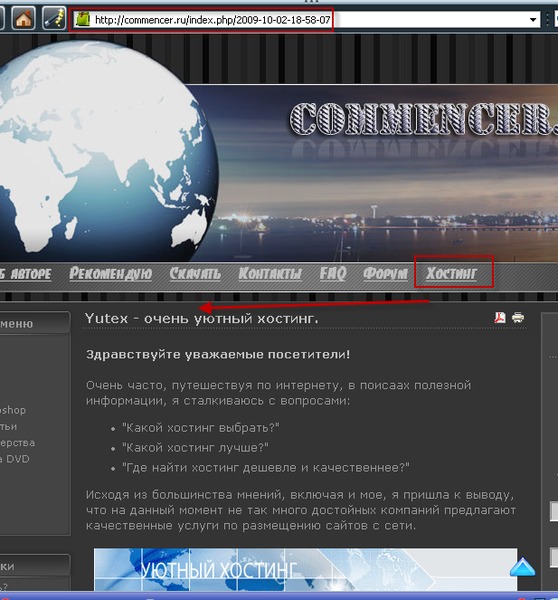Go to the Скачать navigation item
Image resolution: width=558 pixels, height=600 pixels.
click(x=195, y=273)
